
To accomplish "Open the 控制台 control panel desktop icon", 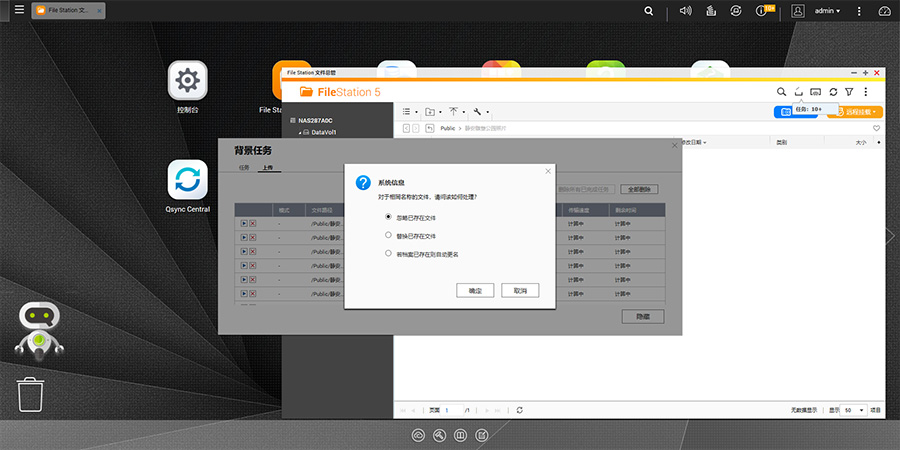I will pos(187,80).
